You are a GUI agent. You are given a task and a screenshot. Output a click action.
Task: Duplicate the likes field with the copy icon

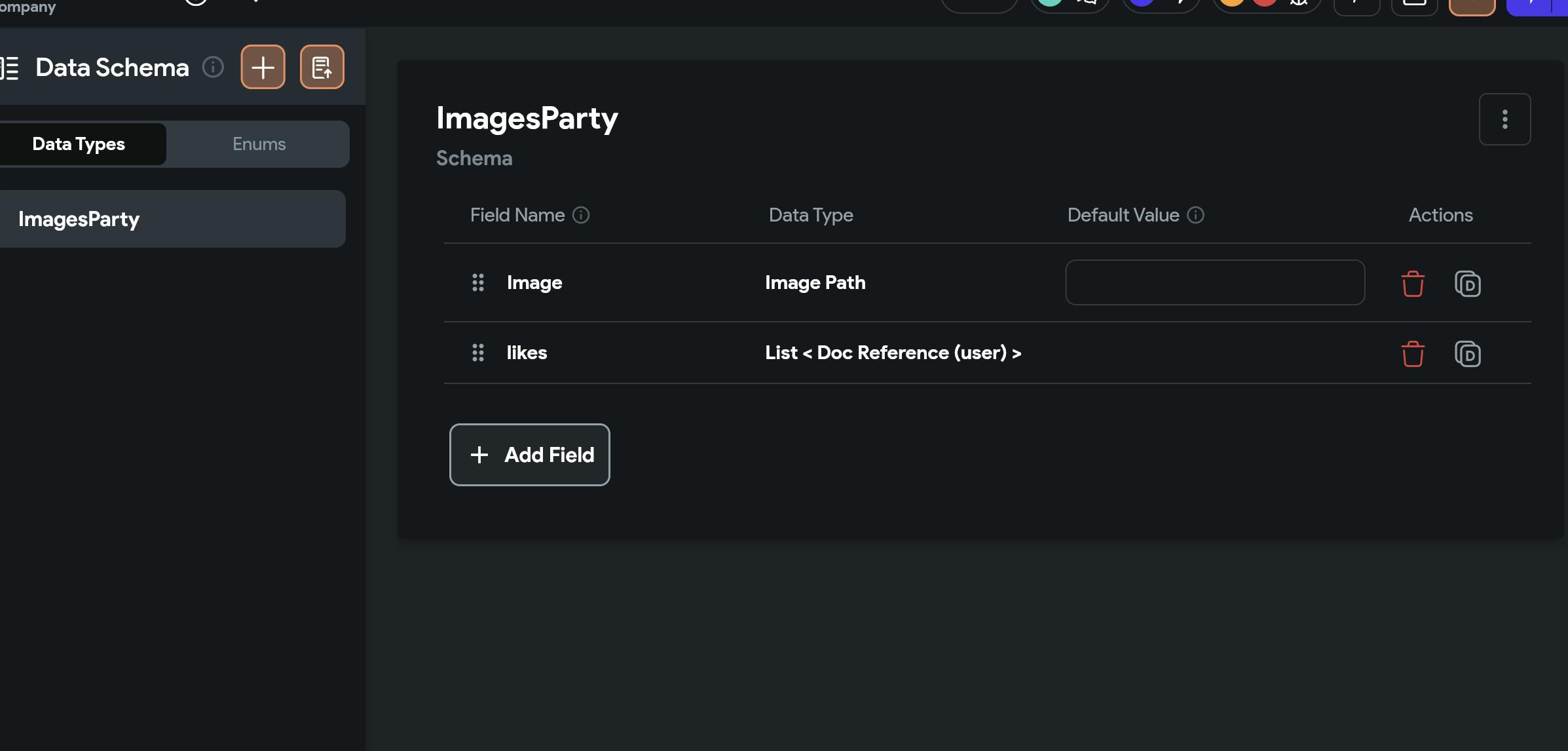tap(1467, 354)
